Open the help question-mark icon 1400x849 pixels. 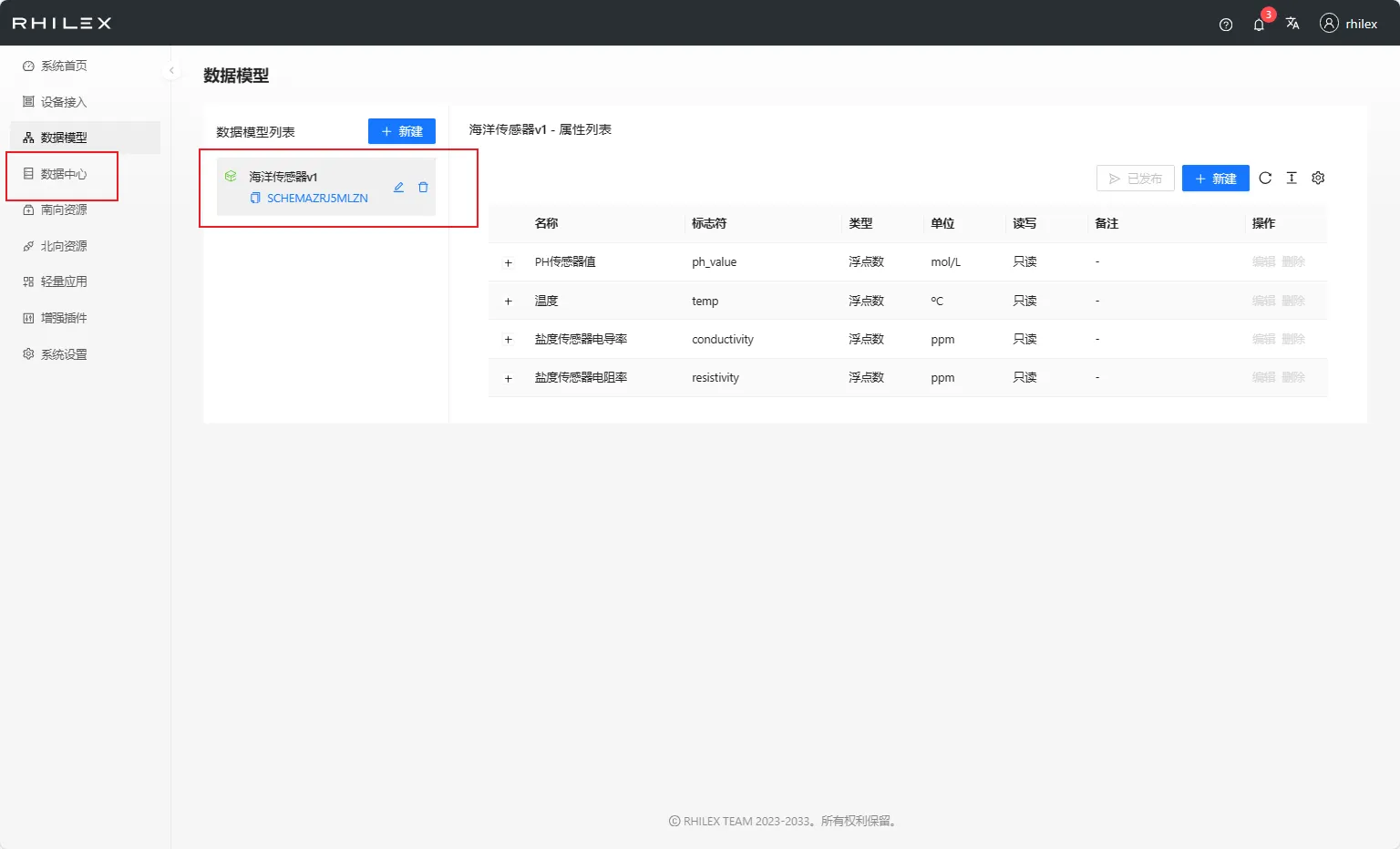(x=1226, y=25)
